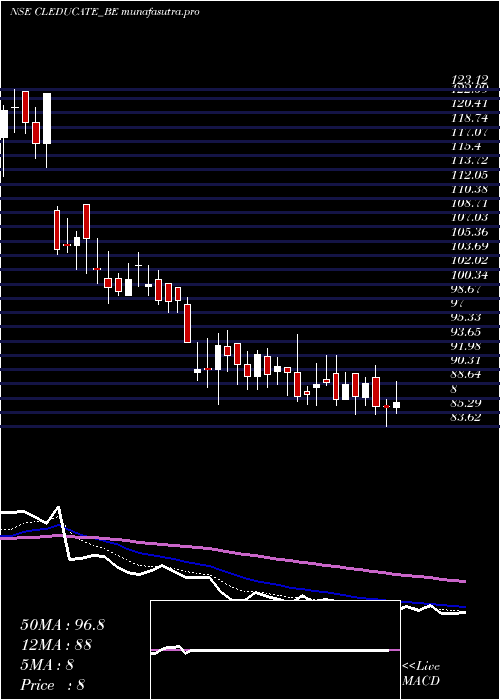Click the Price : 8 readout
The width and height of the screenshot is (500, 700).
(x=53, y=685)
